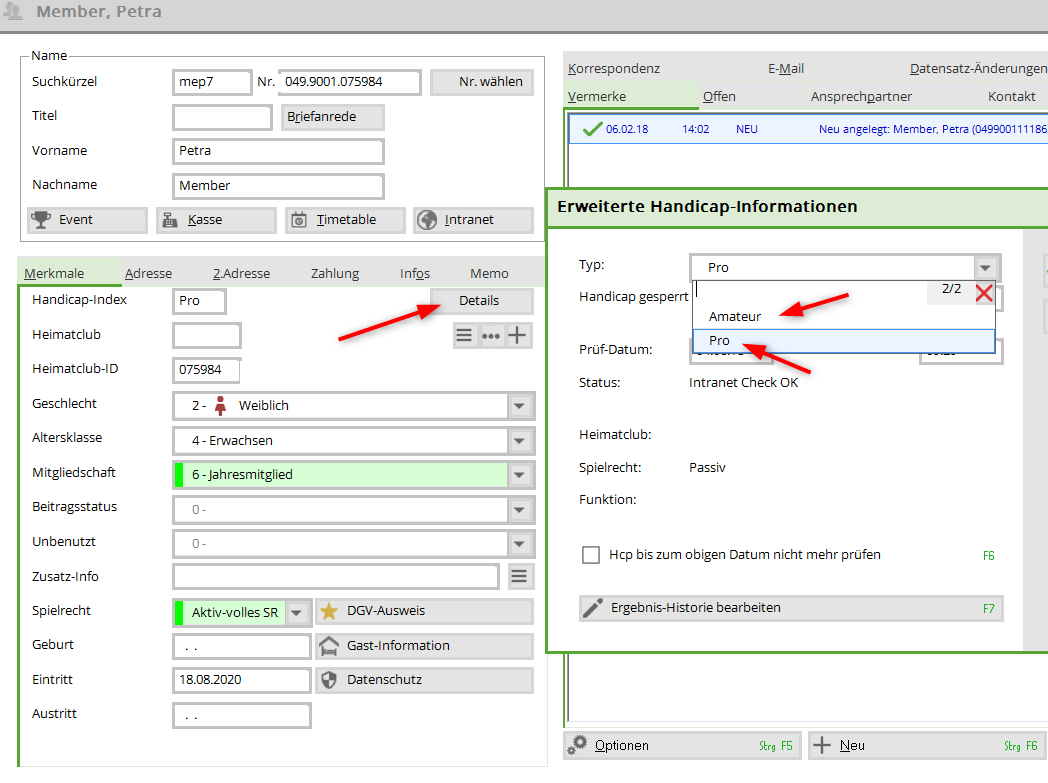This screenshot has height=783, width=1048.
Task: Enable 'Hcp bis zum obigen Datum' checkbox
Action: pos(591,555)
